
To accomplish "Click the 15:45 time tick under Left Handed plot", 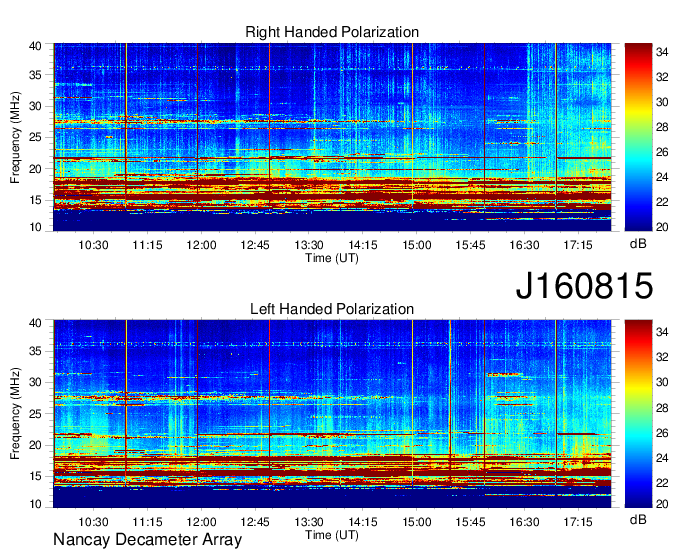I will pyautogui.click(x=470, y=522).
